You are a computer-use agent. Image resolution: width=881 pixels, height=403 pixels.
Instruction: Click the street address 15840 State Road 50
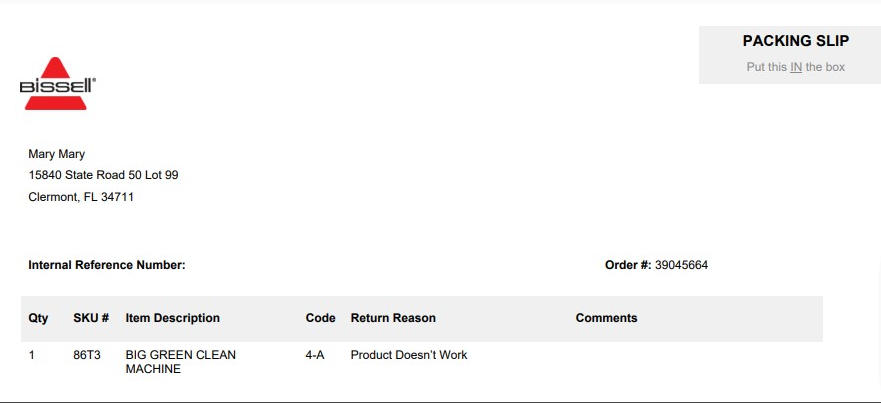point(103,175)
